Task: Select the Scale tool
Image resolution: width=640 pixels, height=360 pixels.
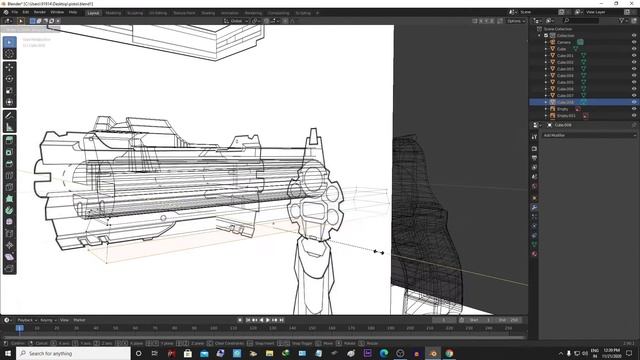Action: tap(9, 91)
